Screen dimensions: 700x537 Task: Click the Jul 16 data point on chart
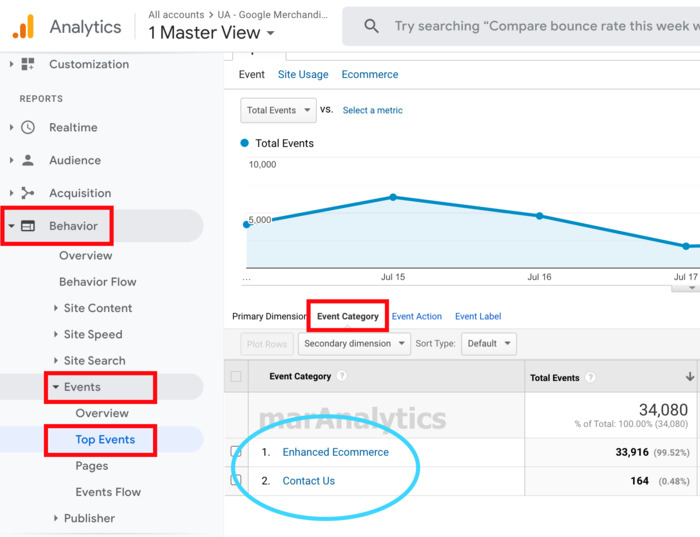click(x=539, y=216)
